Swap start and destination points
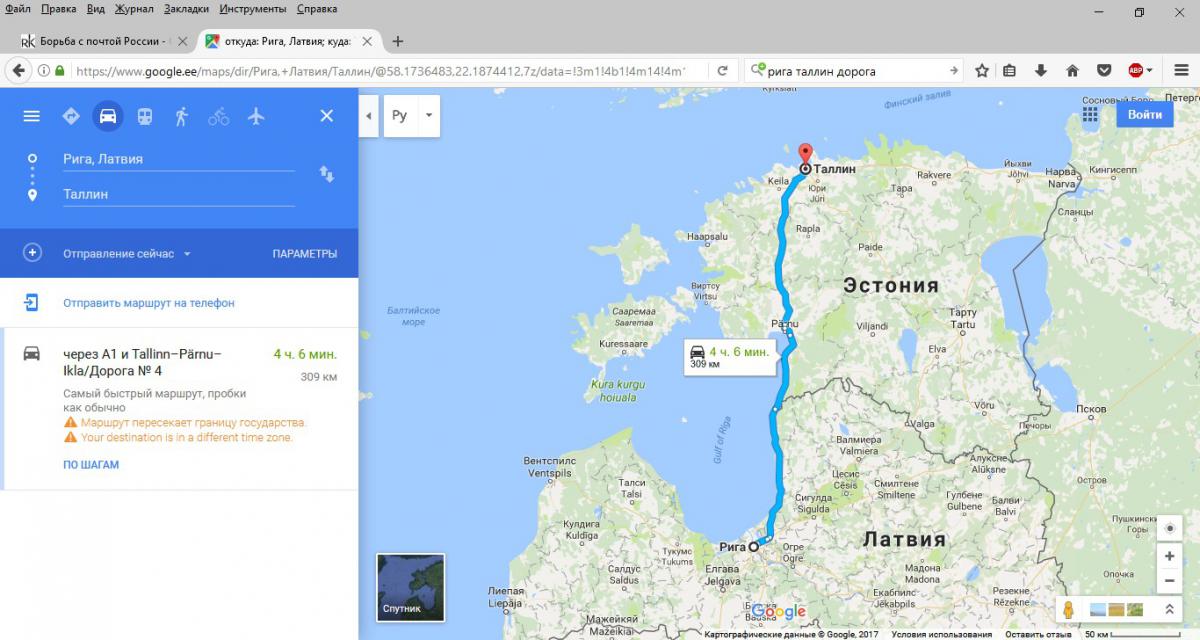1200x640 pixels. (326, 175)
